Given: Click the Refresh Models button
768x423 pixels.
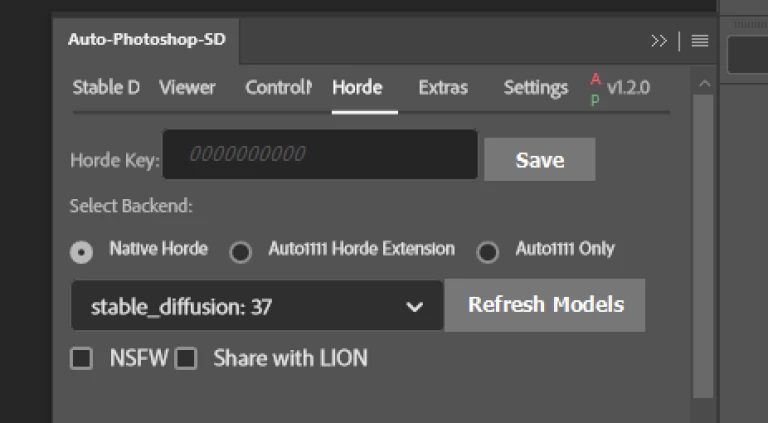Looking at the screenshot, I should coord(545,305).
